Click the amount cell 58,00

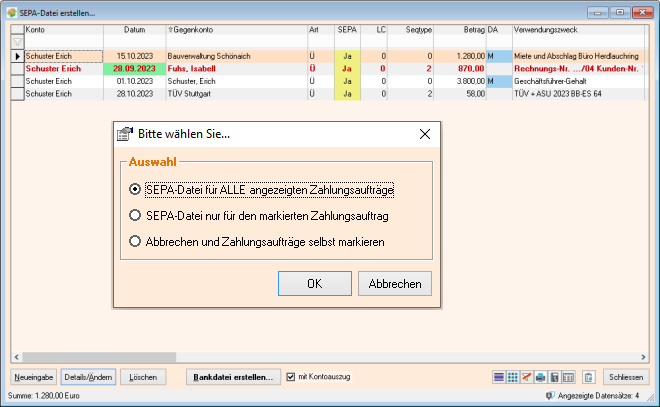click(460, 94)
